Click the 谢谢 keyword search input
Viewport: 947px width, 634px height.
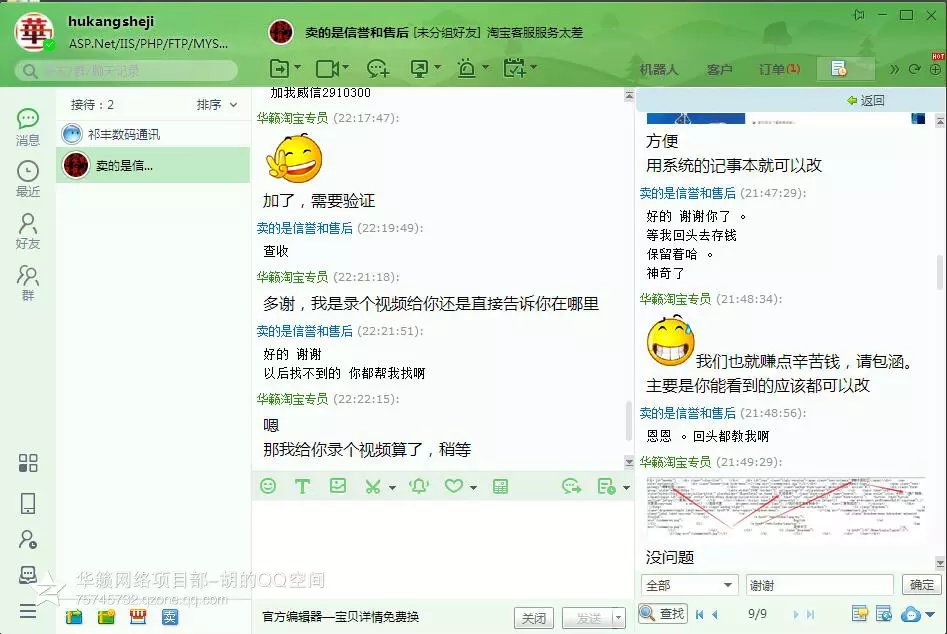[x=820, y=585]
